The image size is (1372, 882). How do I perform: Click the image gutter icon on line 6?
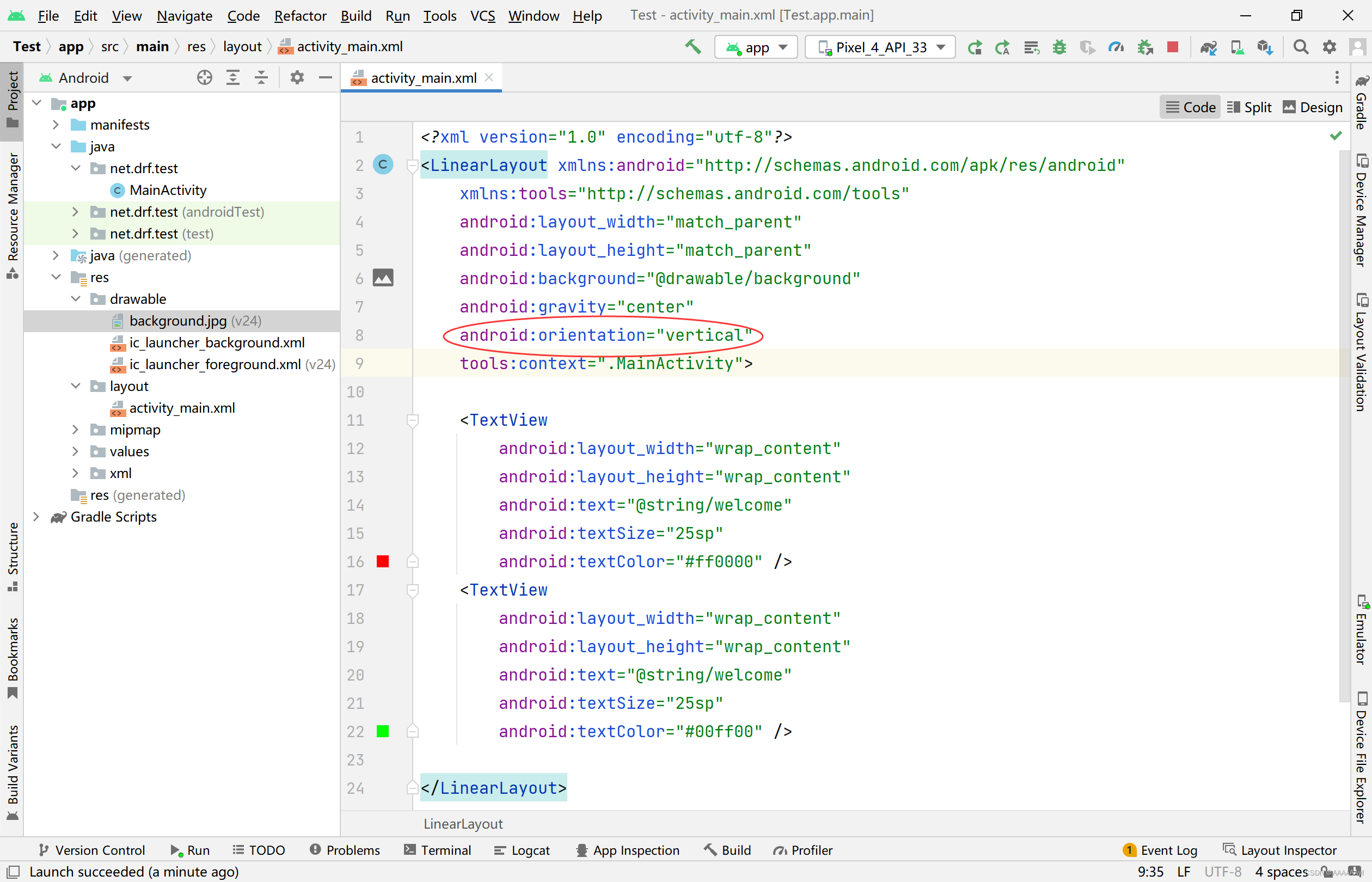pos(383,278)
